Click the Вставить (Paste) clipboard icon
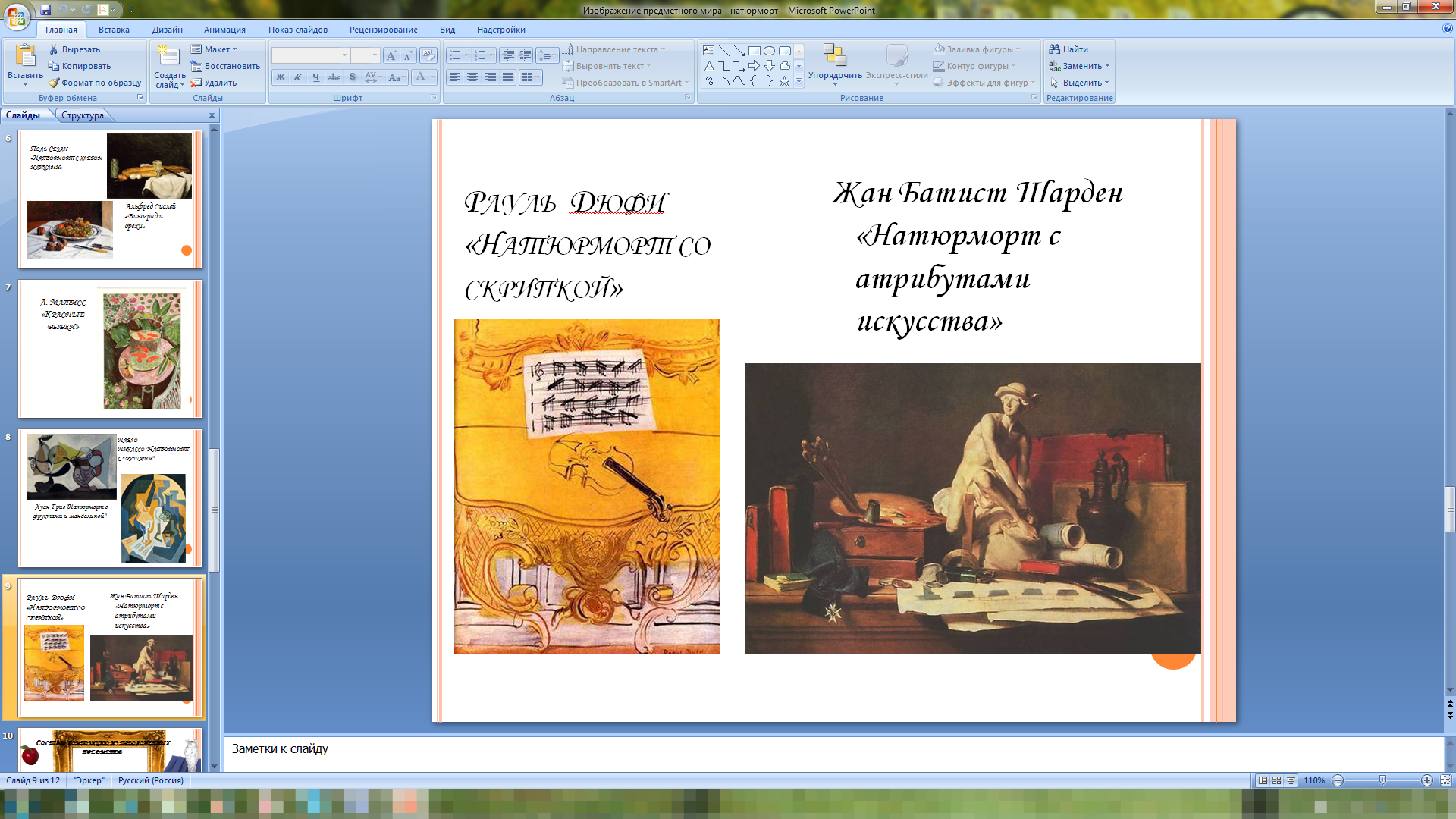Viewport: 1456px width, 819px height. (25, 57)
